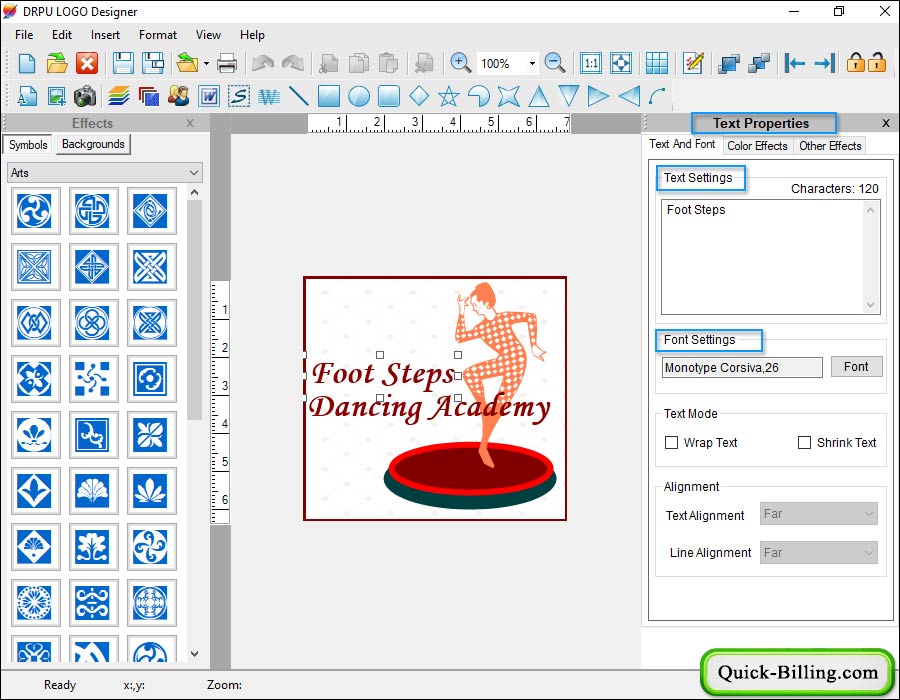Screen dimensions: 900x700
Task: Click the WordArt W icon
Action: [x=269, y=96]
